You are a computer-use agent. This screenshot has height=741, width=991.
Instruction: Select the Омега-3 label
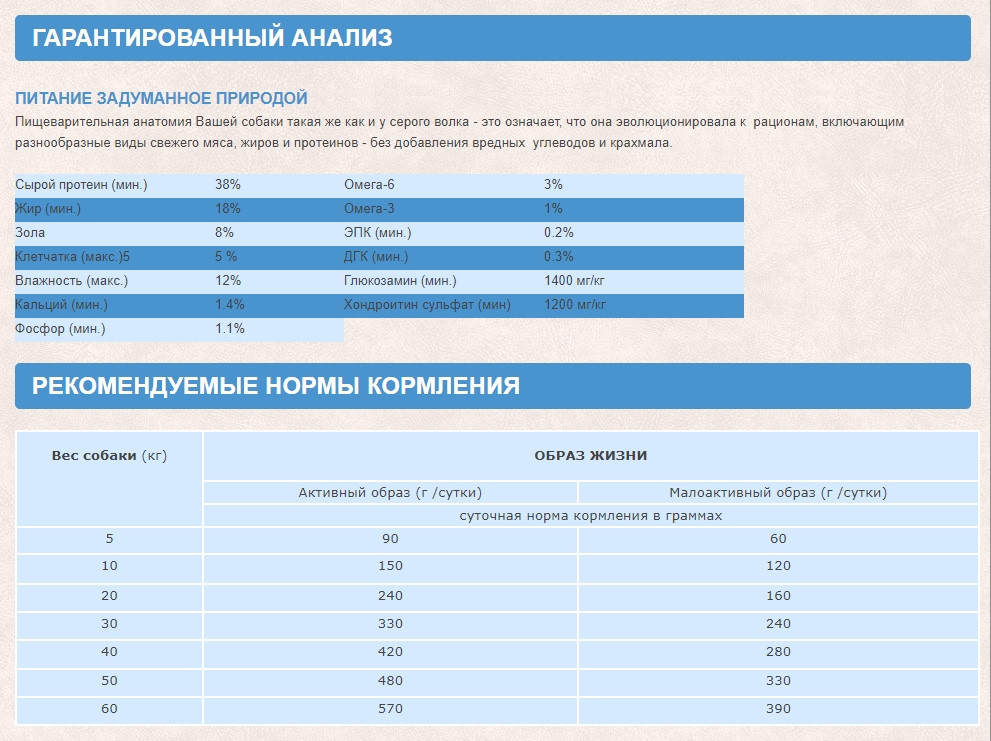tap(369, 209)
